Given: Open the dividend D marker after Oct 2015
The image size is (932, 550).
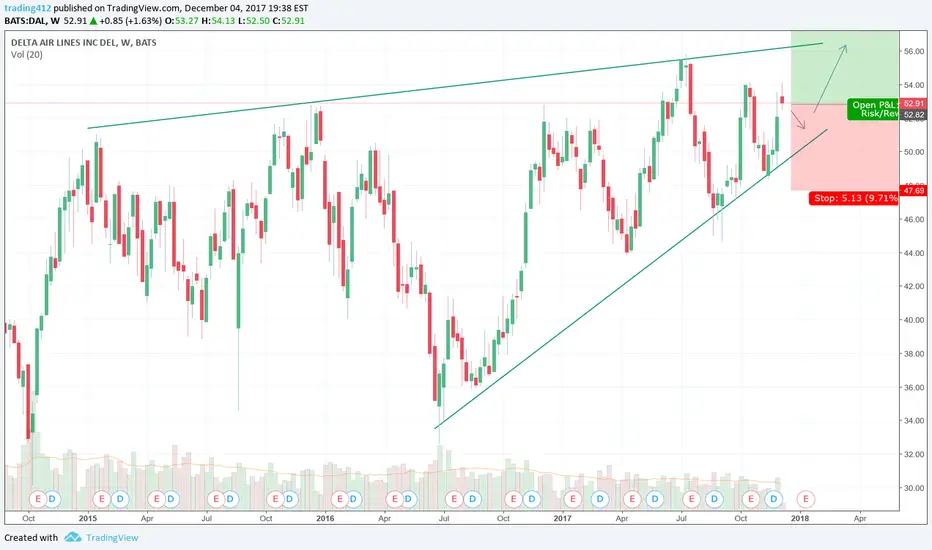Looking at the screenshot, I should click(289, 499).
